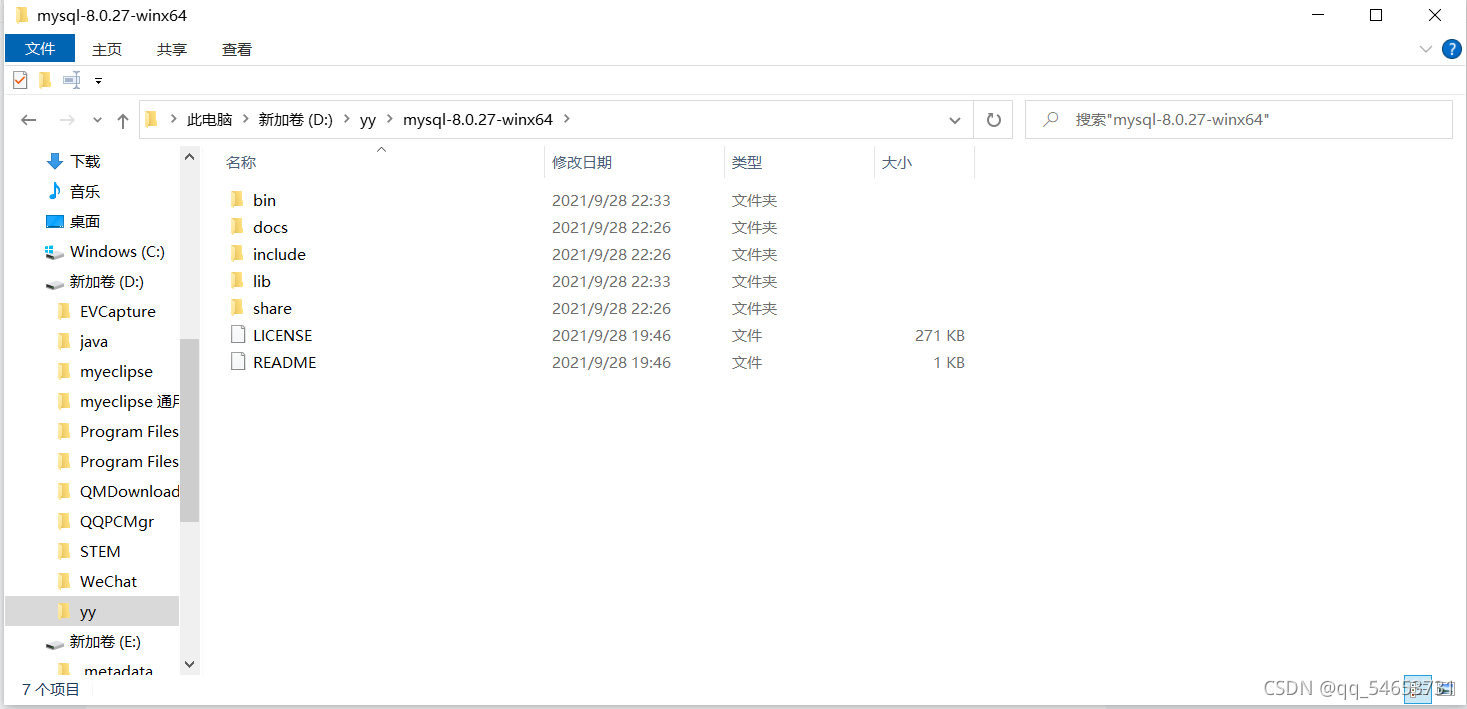Expand chevron after 此电脑 in breadcrumb
Viewport: 1467px width, 709px height.
click(245, 119)
